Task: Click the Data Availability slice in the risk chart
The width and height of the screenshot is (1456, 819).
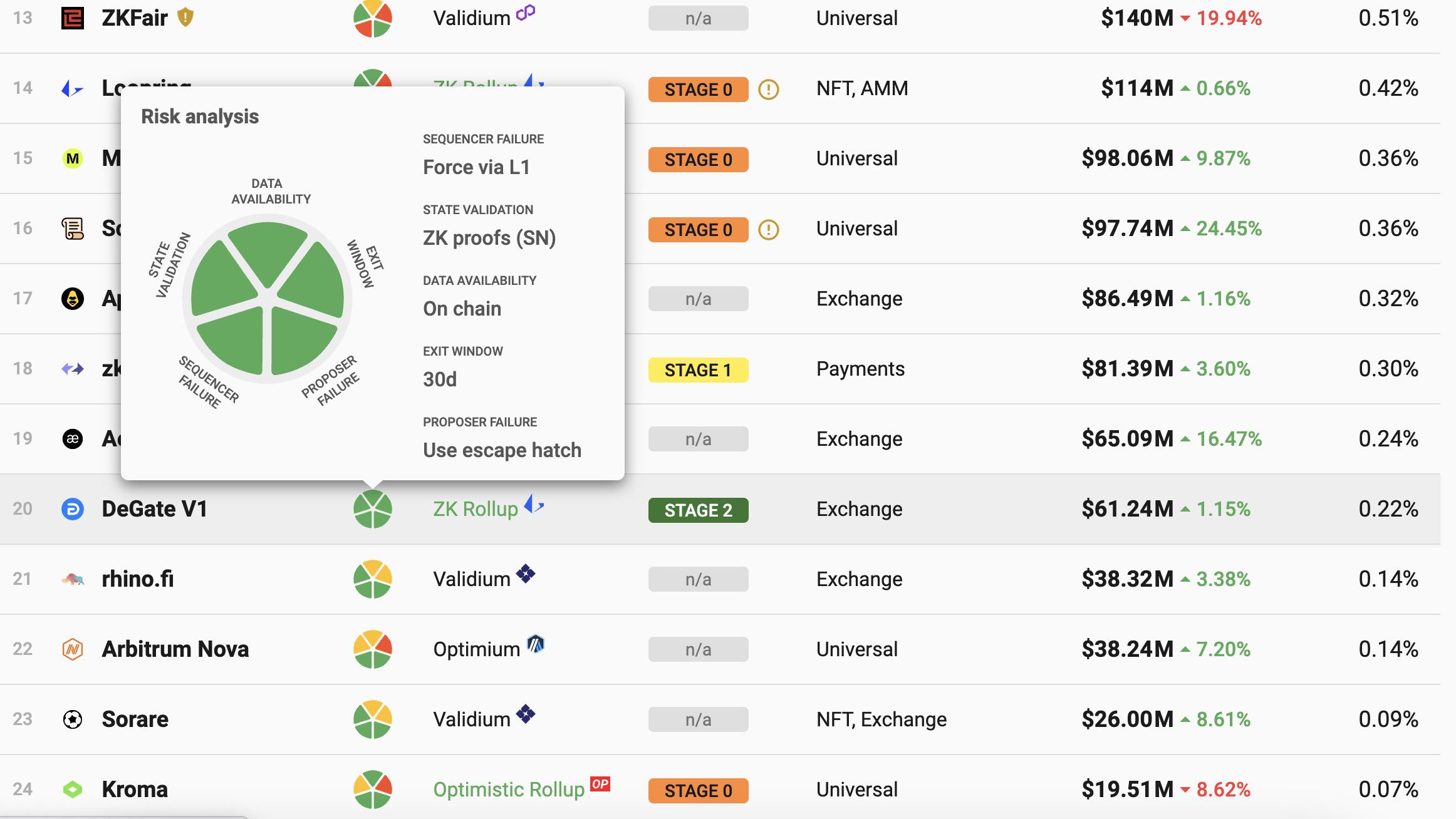Action: [268, 250]
